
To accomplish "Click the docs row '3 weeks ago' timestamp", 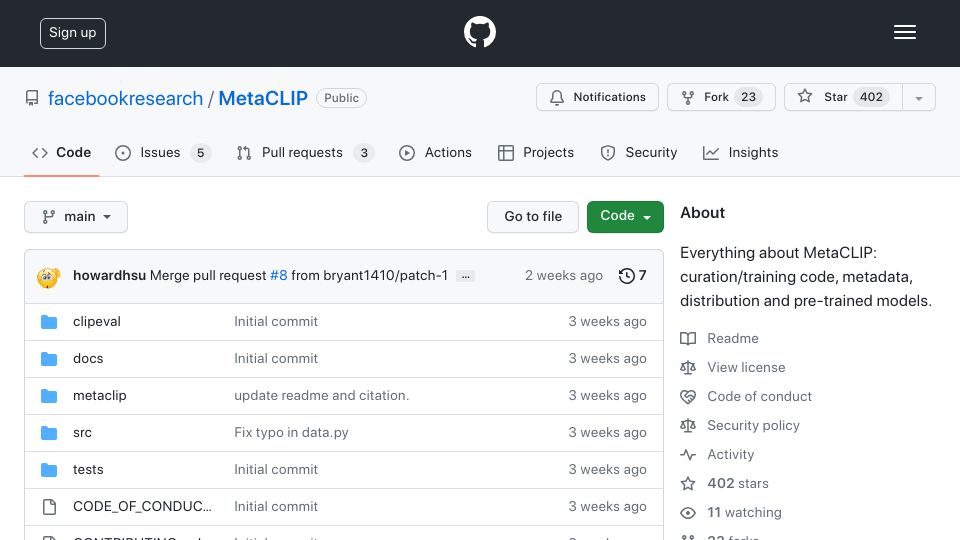I will [x=607, y=358].
